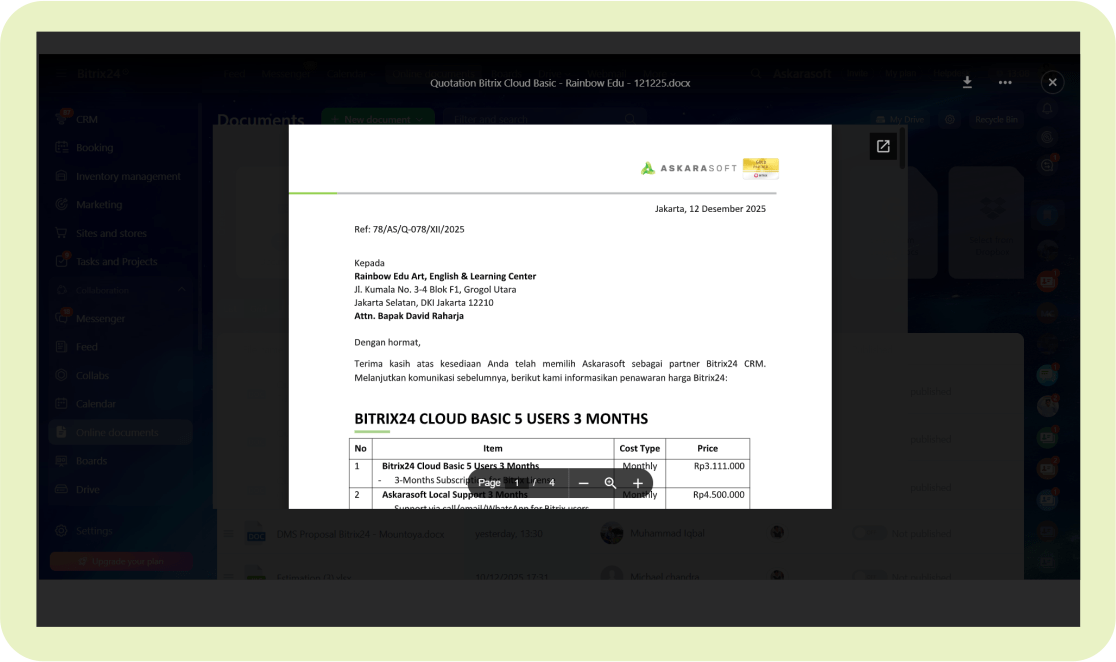Collapse the Collaboration section chevron
Viewport: 1116px width, 662px height.
pyautogui.click(x=182, y=290)
